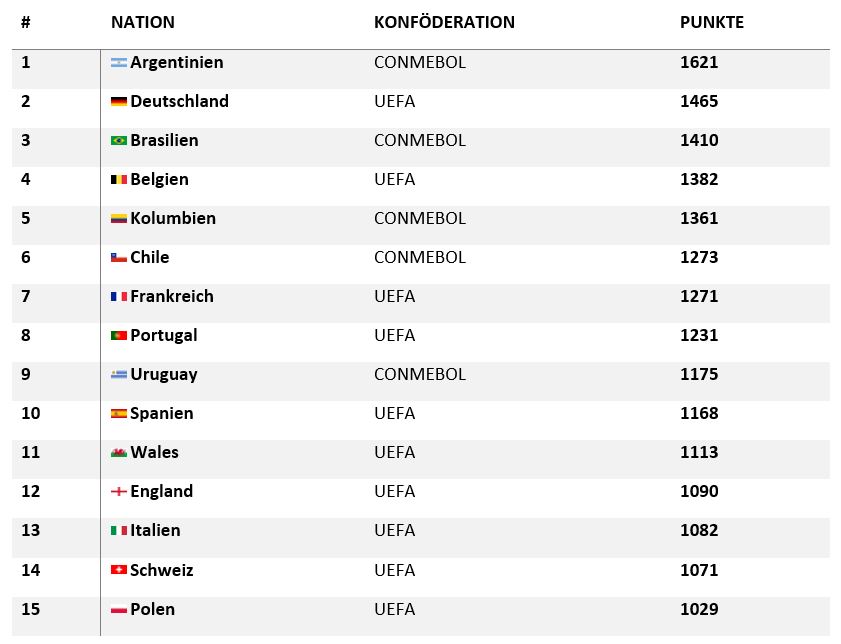Click the Chile flag icon
The height and width of the screenshot is (644, 841).
click(x=118, y=258)
